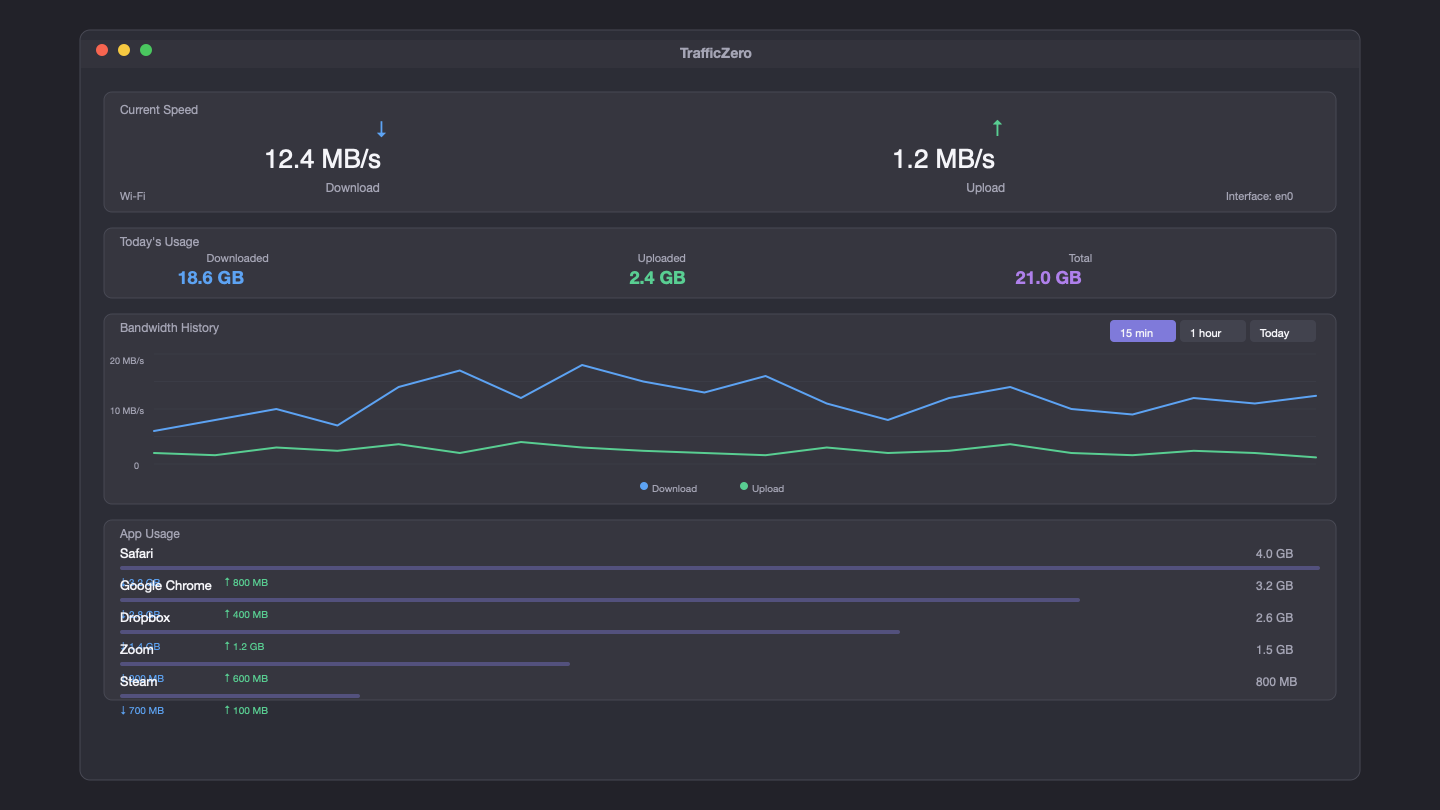Image resolution: width=1440 pixels, height=810 pixels.
Task: Click the App Usage heading
Action: click(150, 534)
